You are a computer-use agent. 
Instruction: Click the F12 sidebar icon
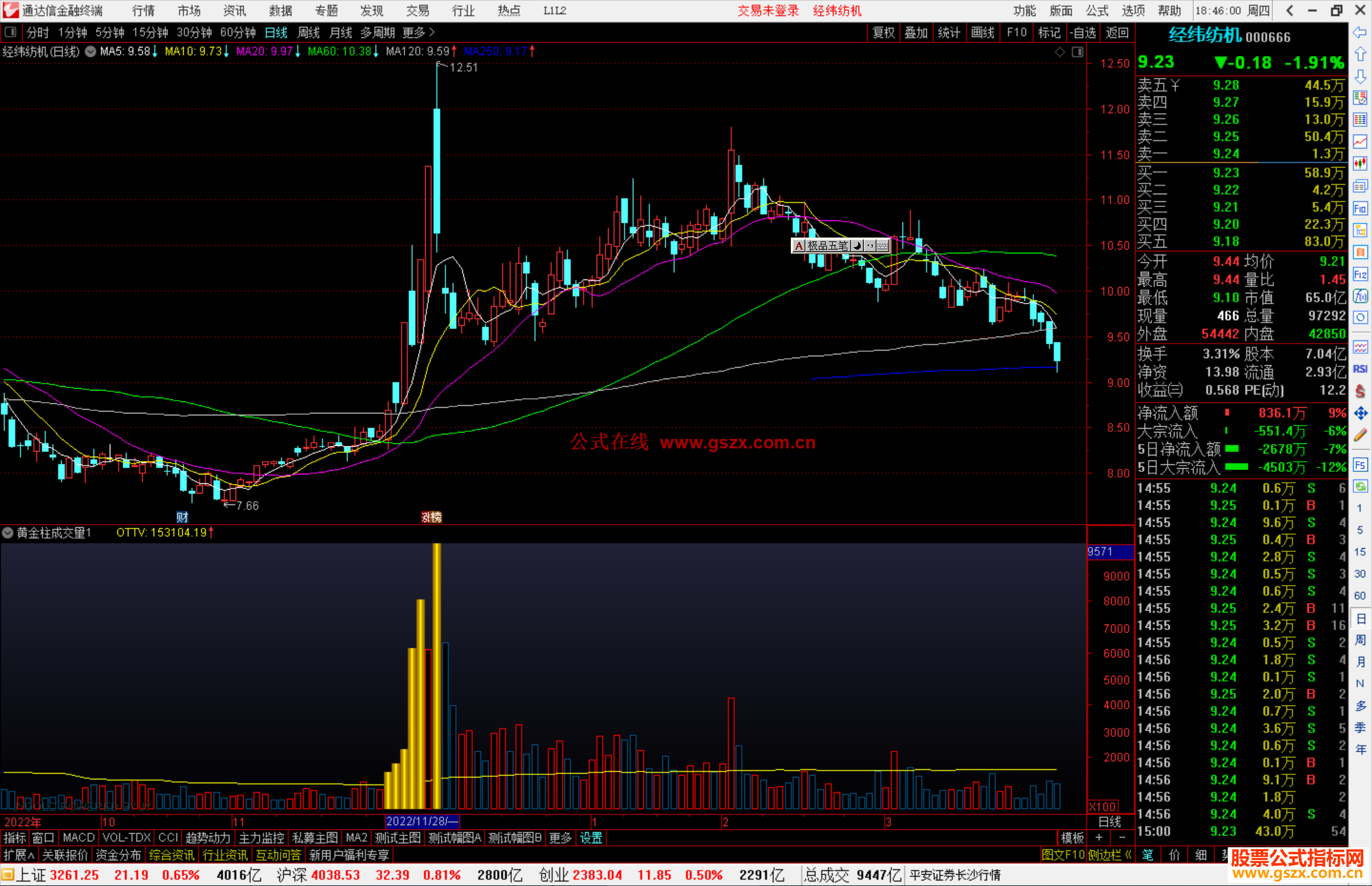1360,274
